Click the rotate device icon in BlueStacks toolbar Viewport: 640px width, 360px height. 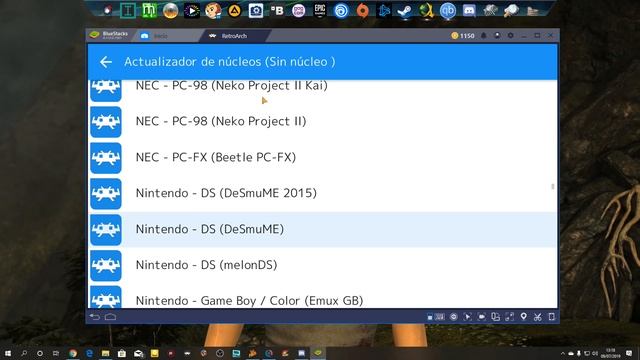551,317
